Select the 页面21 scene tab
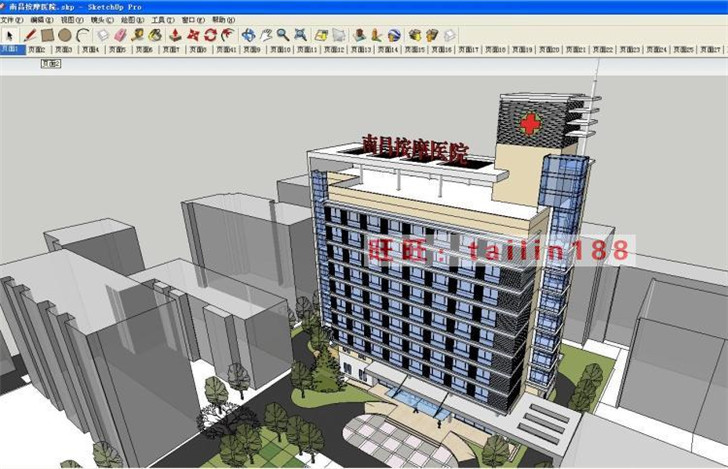This screenshot has height=469, width=728. point(576,49)
